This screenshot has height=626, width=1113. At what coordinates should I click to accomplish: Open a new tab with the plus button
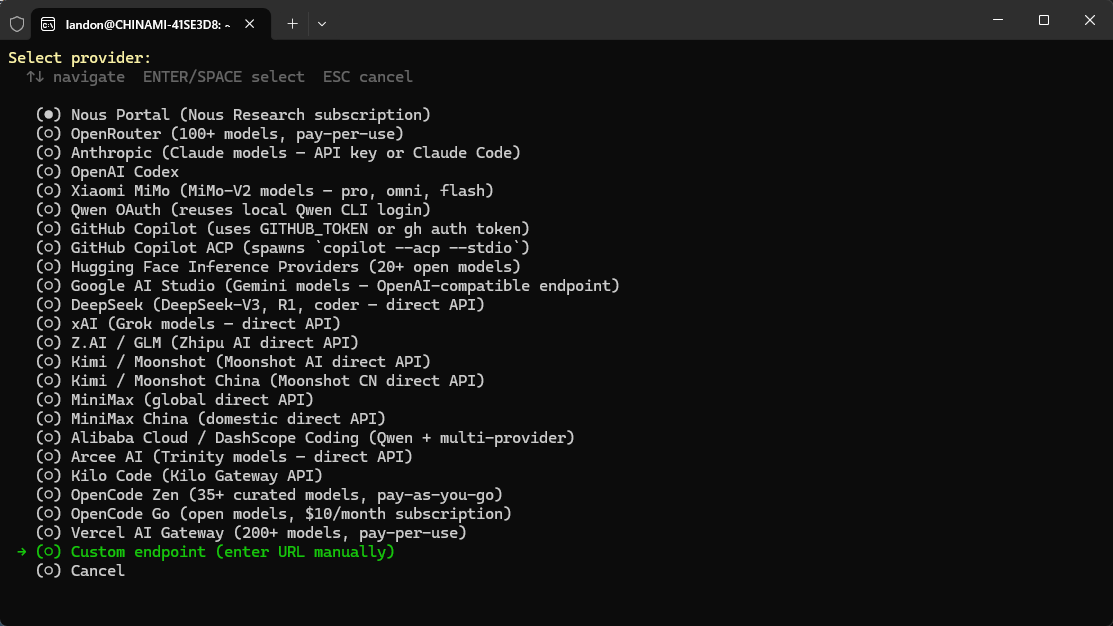[x=292, y=23]
